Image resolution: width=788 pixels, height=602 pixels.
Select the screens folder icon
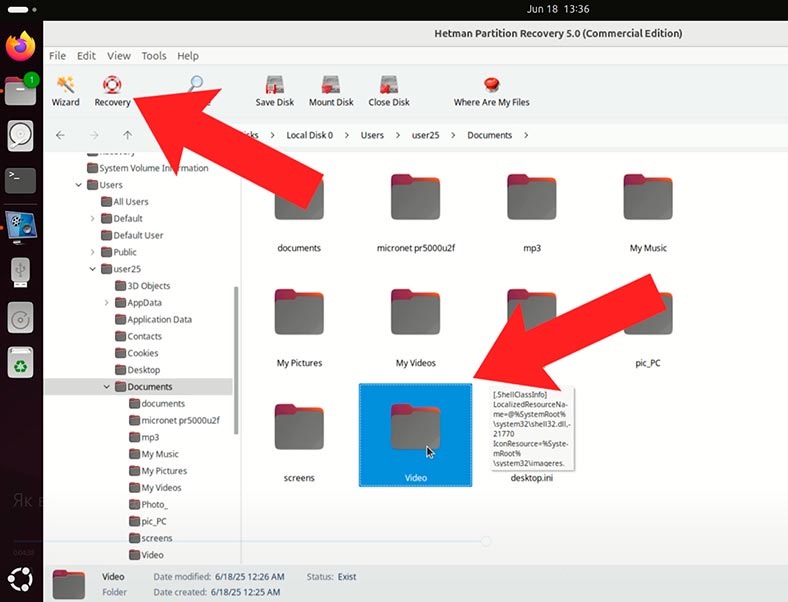[x=299, y=427]
